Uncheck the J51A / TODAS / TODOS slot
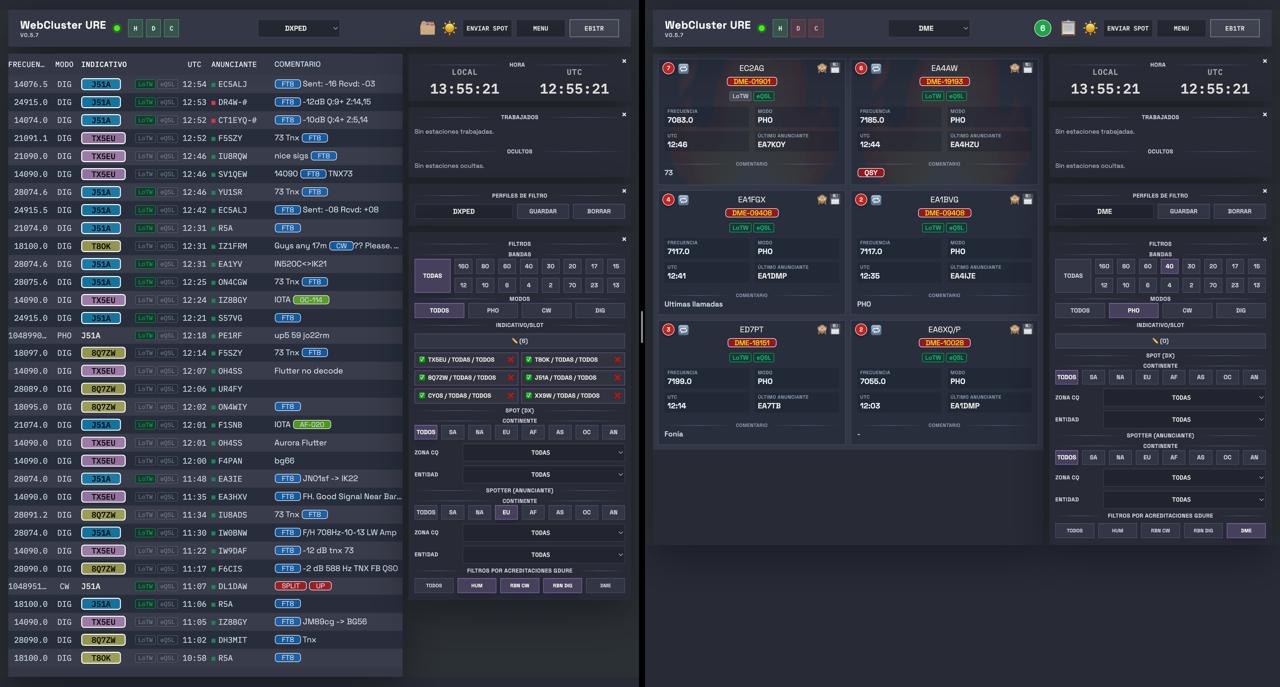The image size is (1280, 687). [529, 378]
